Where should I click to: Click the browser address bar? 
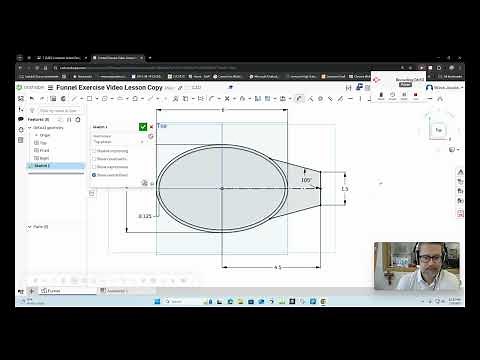tap(227, 68)
